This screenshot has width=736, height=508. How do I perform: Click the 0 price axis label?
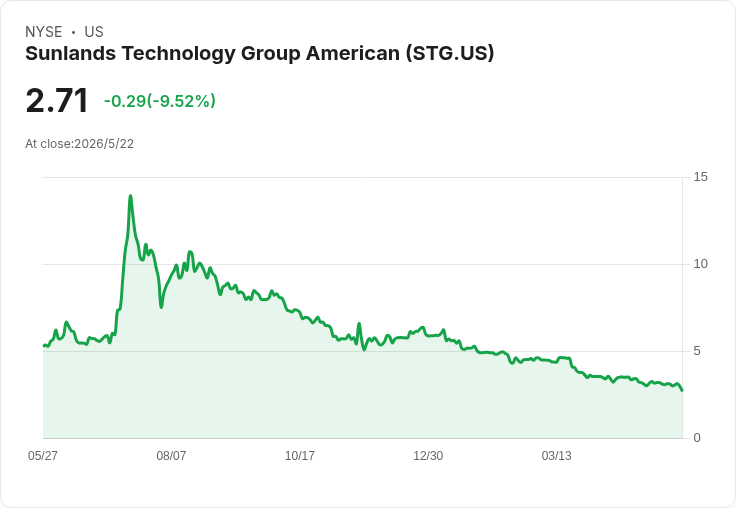coord(697,438)
